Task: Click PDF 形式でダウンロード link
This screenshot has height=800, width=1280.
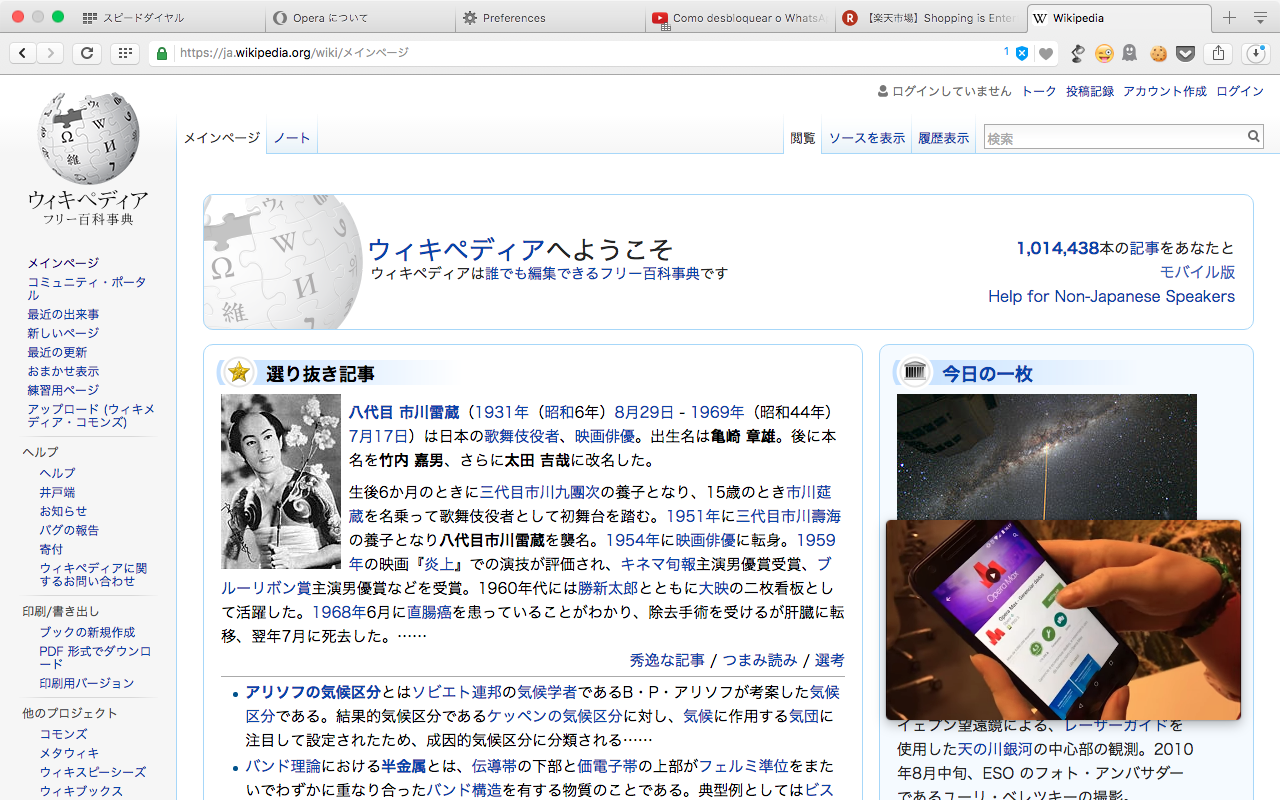Action: click(95, 658)
